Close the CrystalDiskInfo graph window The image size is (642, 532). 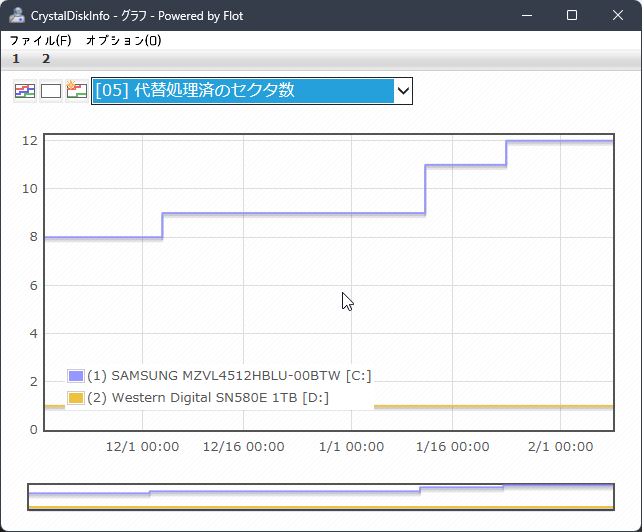pyautogui.click(x=618, y=16)
